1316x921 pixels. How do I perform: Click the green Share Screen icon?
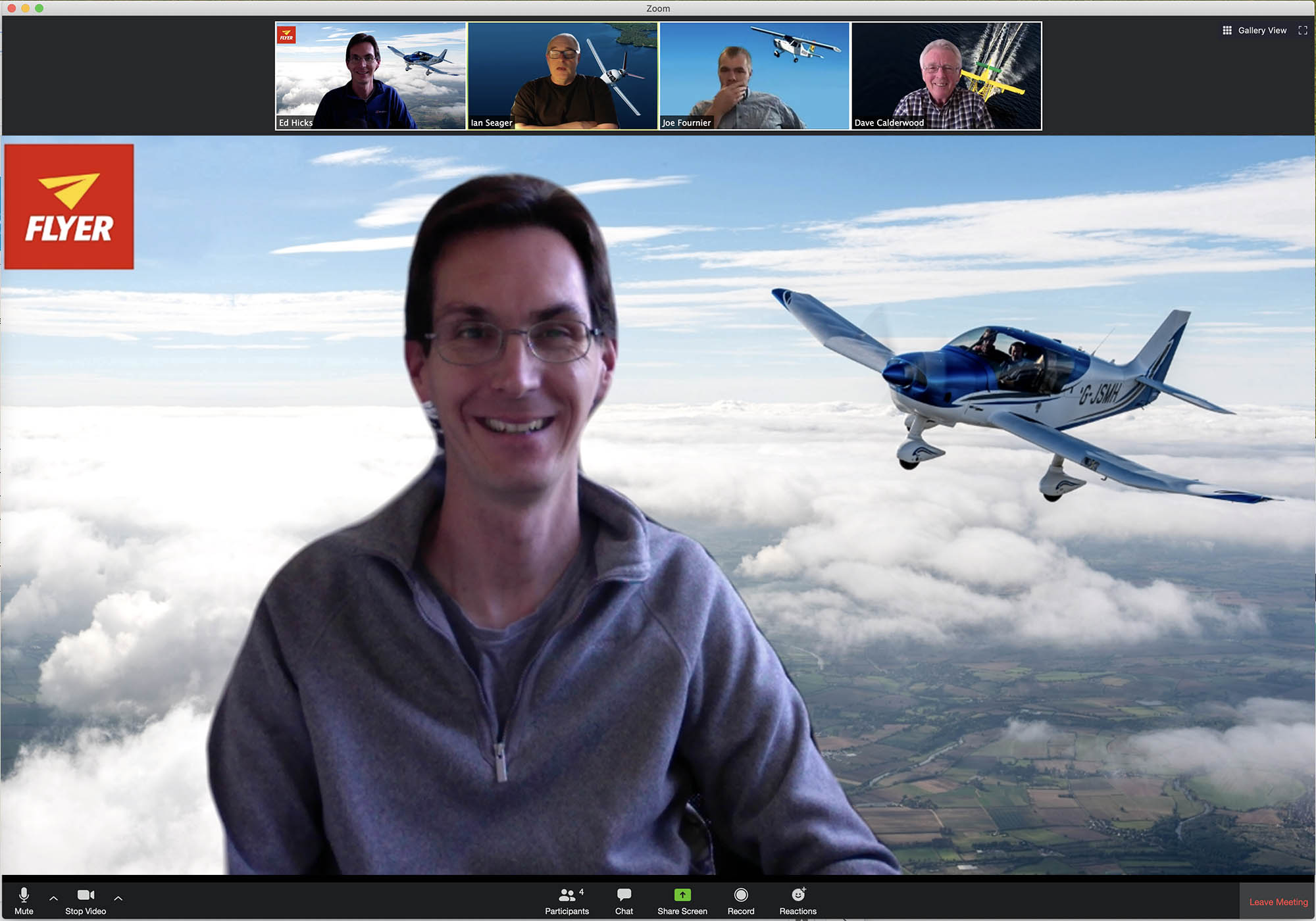tap(682, 895)
